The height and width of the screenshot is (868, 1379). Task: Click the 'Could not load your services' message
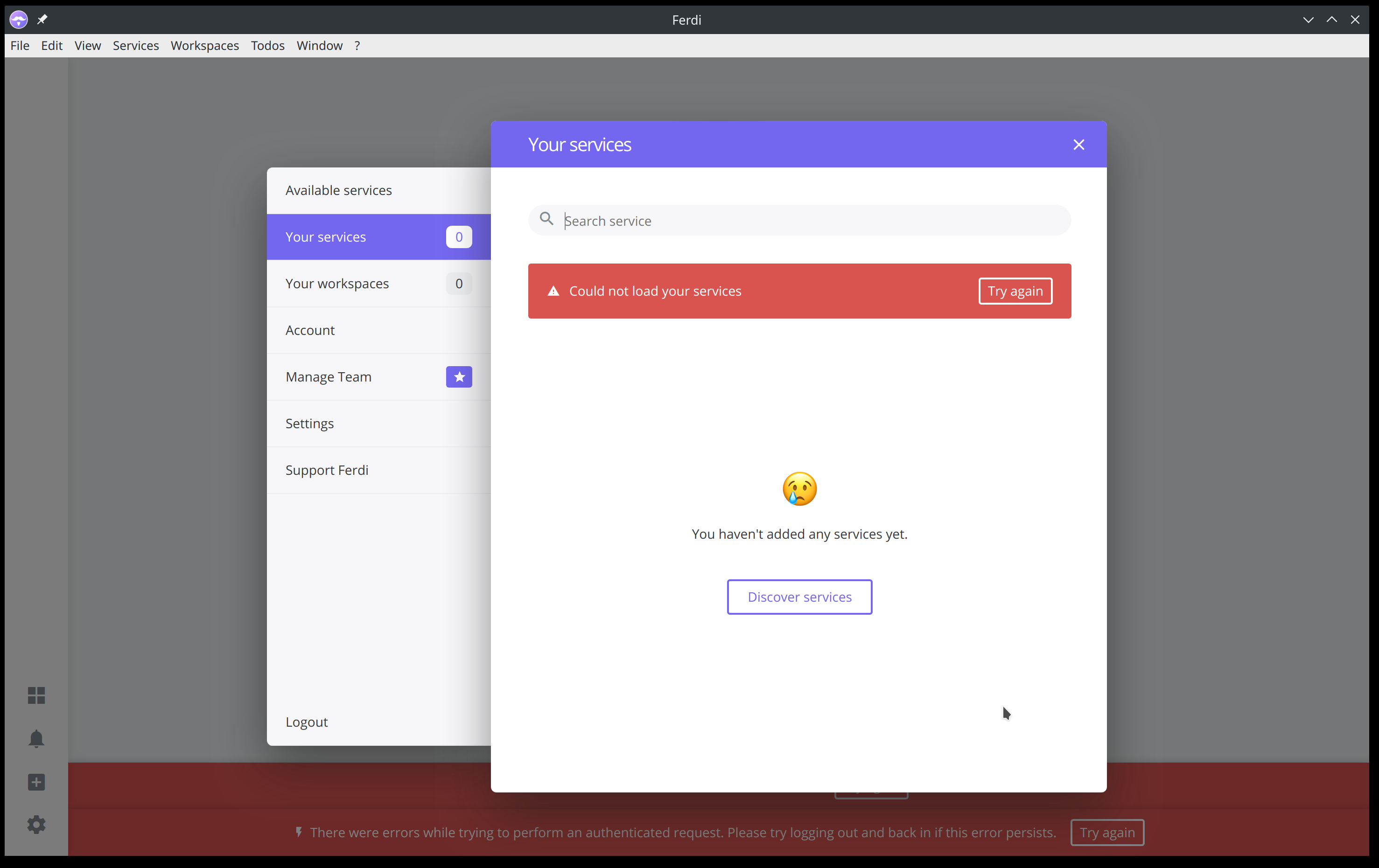pos(655,291)
